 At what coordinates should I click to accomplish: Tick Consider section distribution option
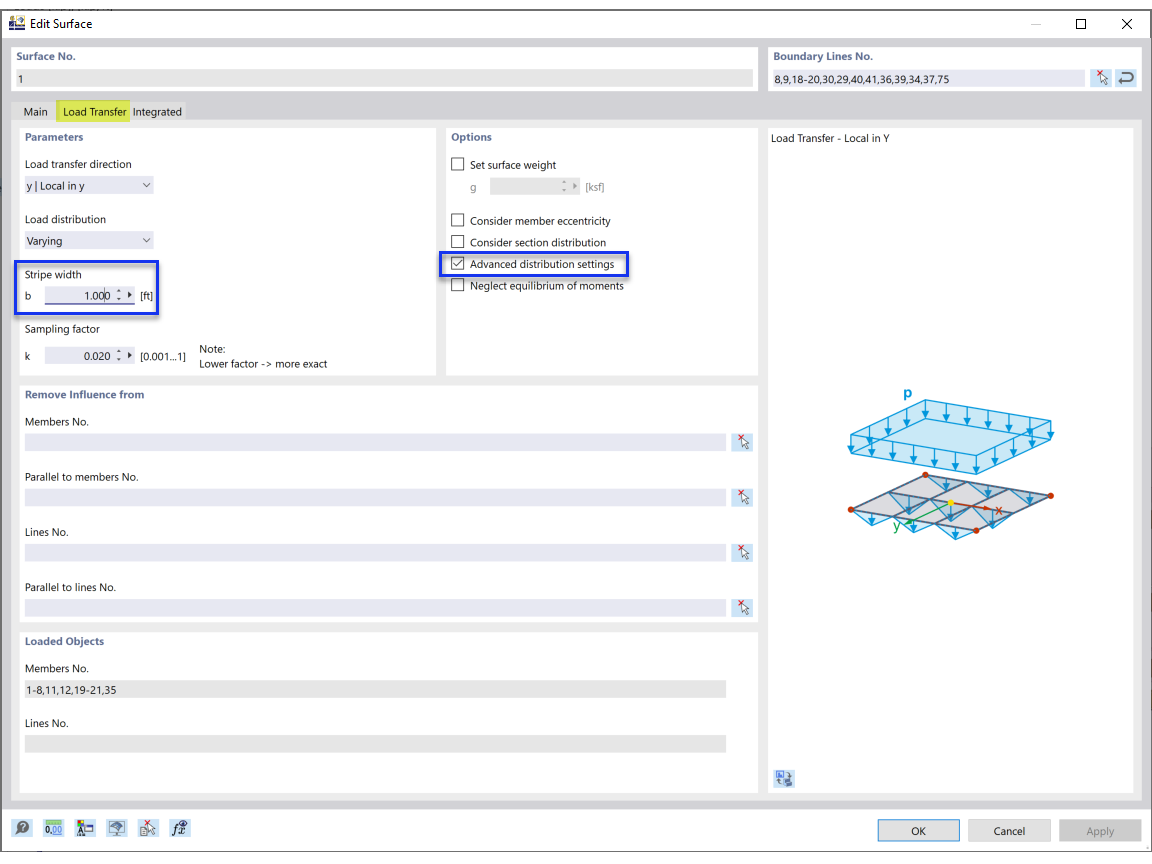coord(458,242)
